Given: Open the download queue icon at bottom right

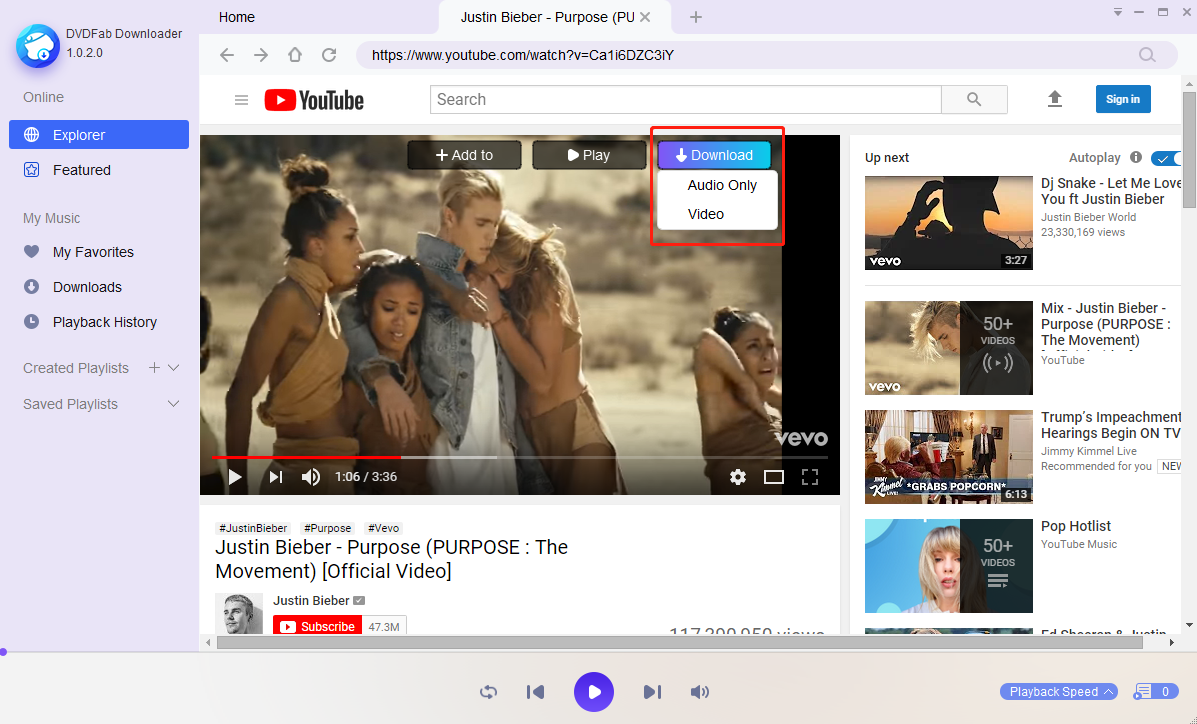Looking at the screenshot, I should pos(1143,692).
